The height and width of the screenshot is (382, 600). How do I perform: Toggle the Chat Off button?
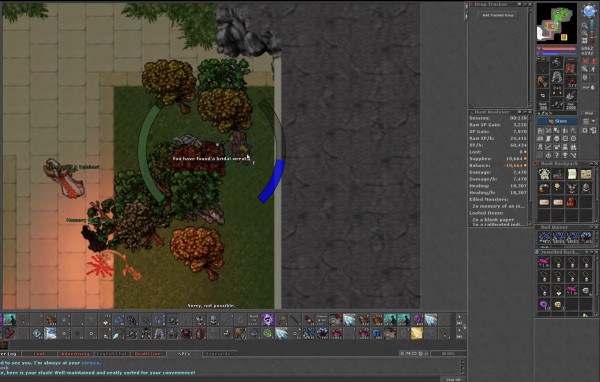453,379
